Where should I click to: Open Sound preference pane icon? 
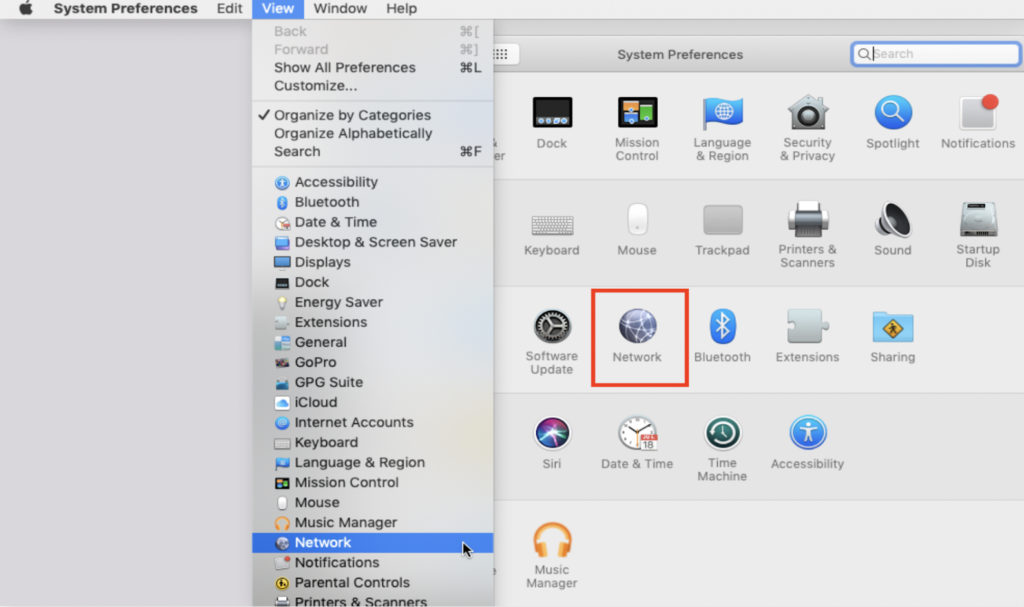893,219
